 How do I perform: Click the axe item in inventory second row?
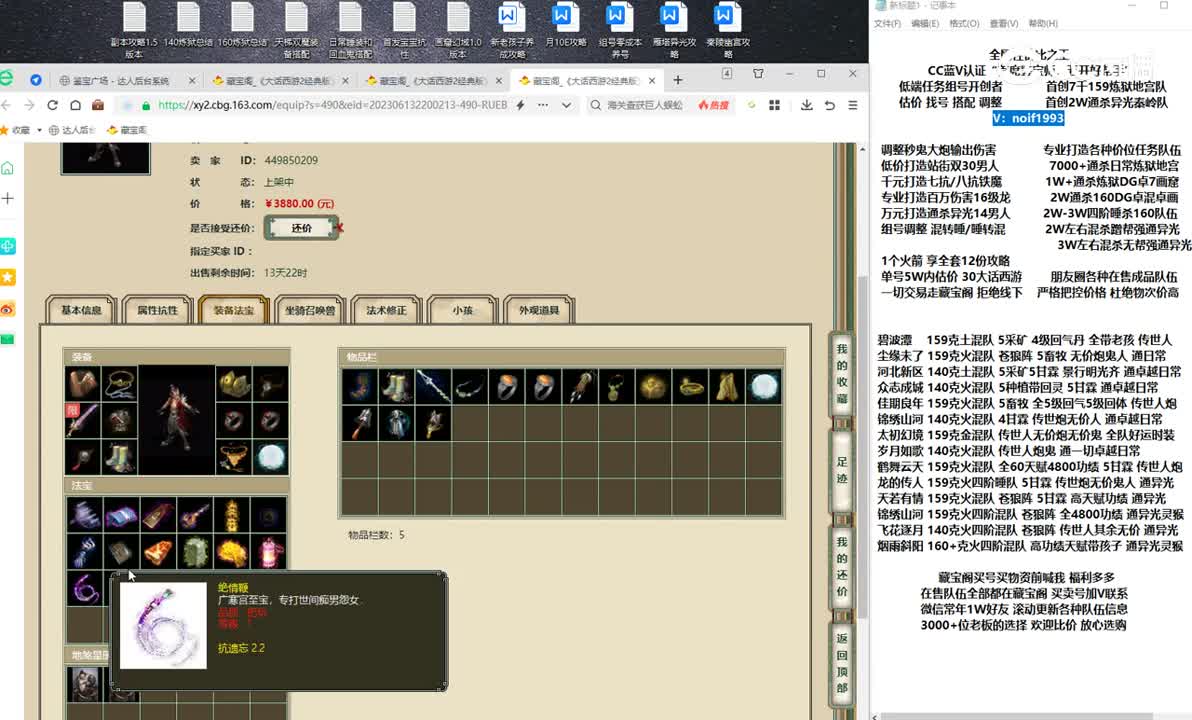[x=360, y=423]
